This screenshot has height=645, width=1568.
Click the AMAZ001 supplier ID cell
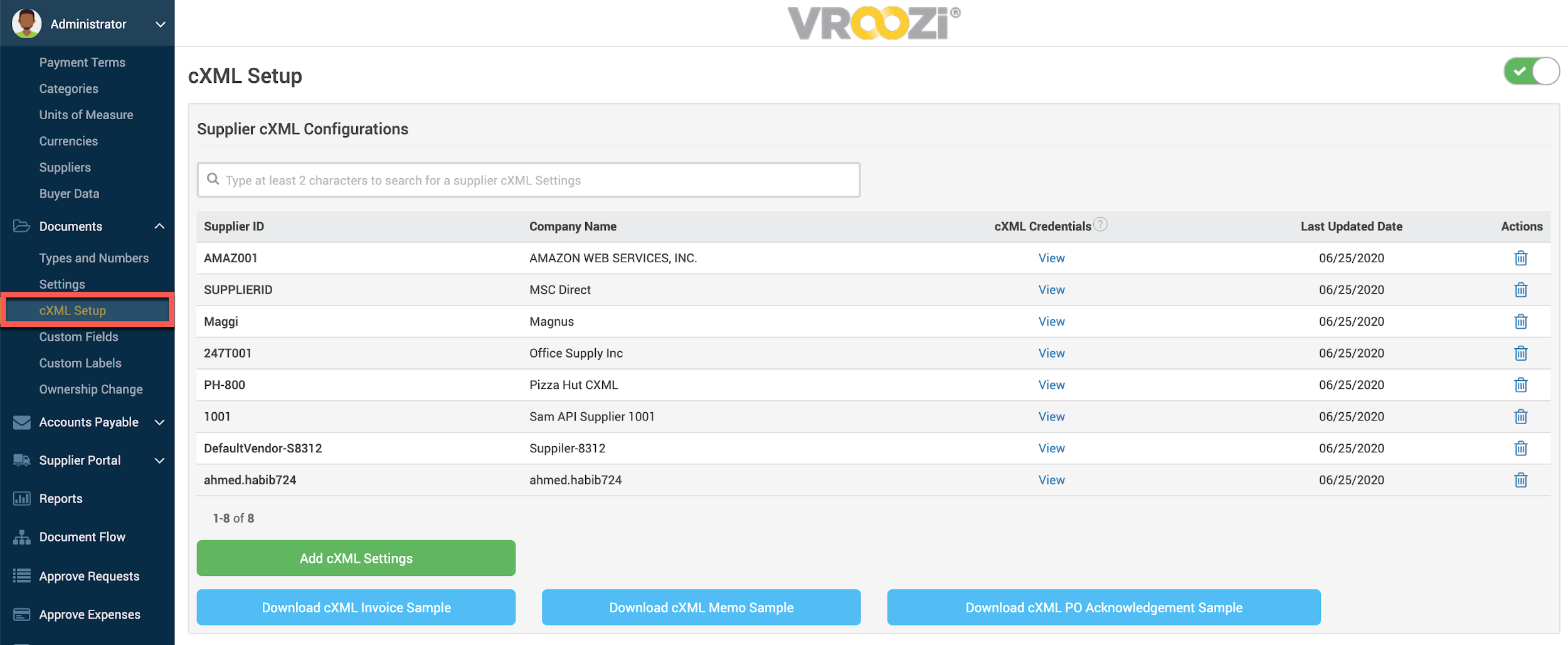[230, 258]
